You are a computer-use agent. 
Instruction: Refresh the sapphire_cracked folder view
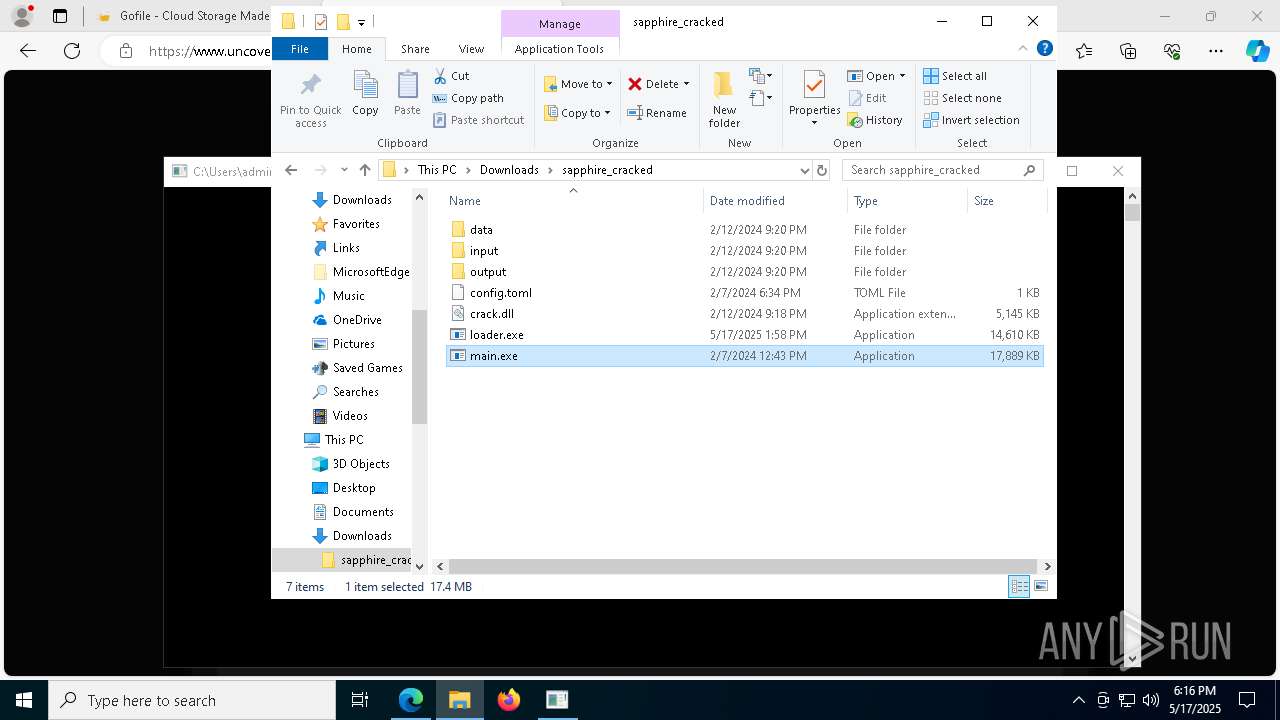coord(822,170)
